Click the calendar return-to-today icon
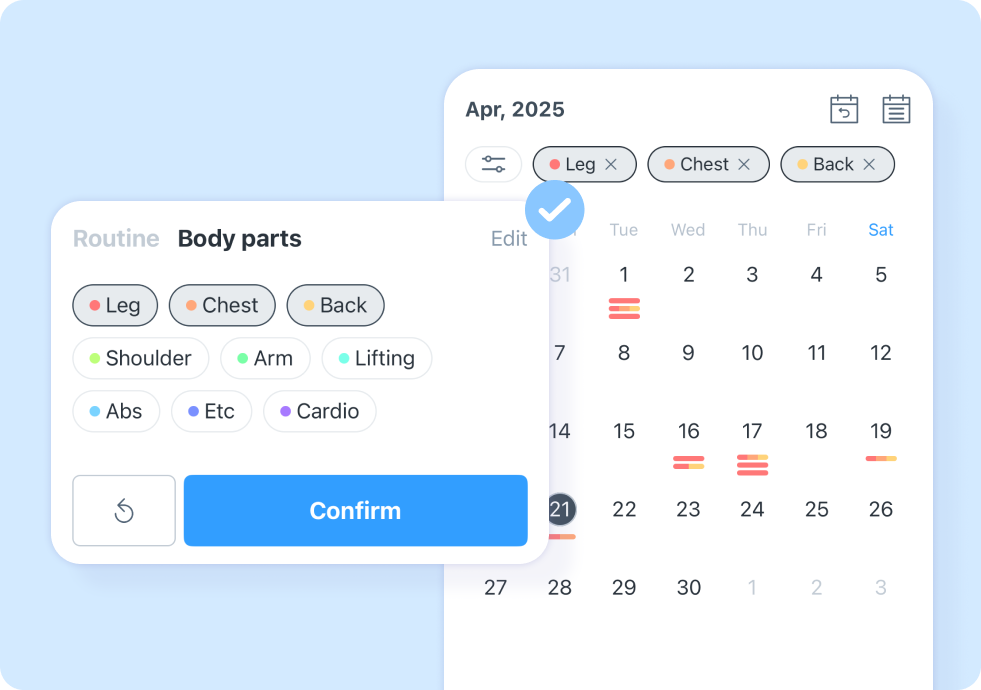This screenshot has width=981, height=690. (844, 109)
